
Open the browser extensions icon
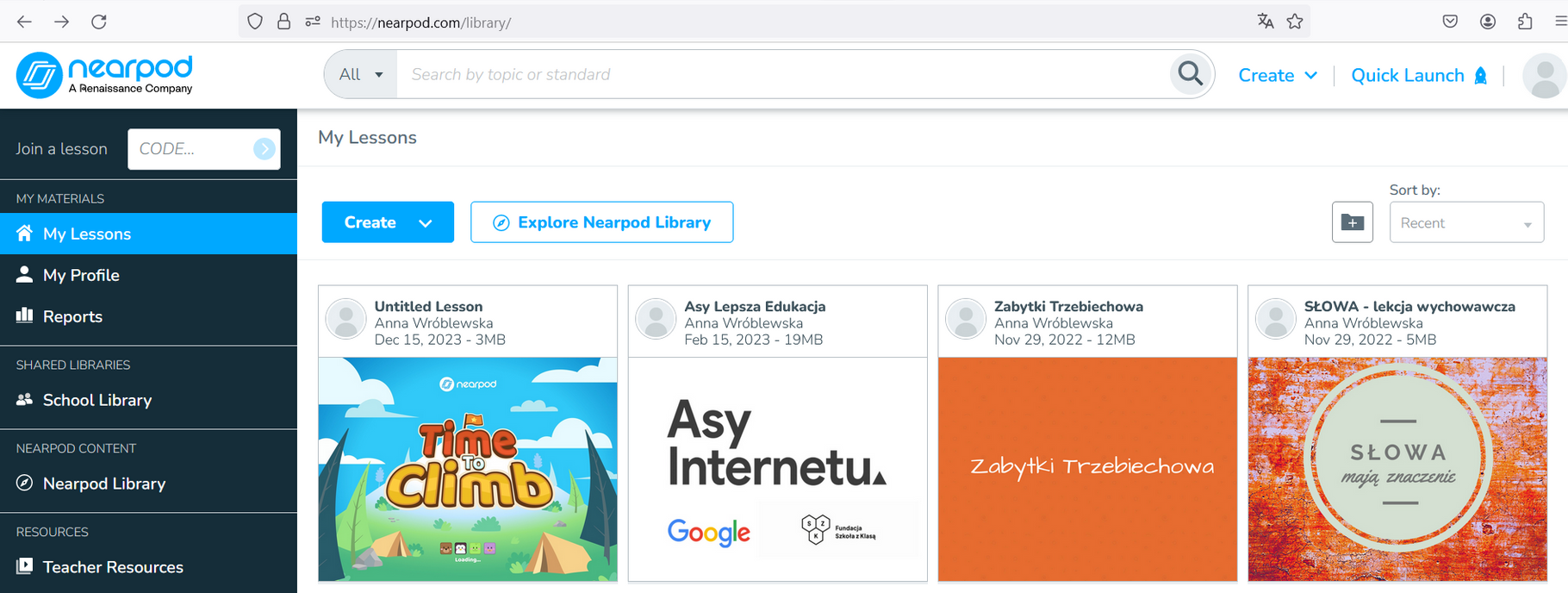tap(1525, 22)
